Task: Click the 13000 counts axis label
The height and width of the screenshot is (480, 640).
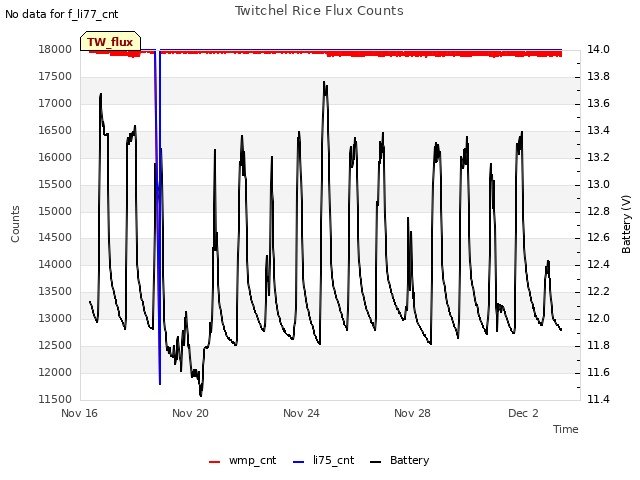Action: [x=55, y=318]
